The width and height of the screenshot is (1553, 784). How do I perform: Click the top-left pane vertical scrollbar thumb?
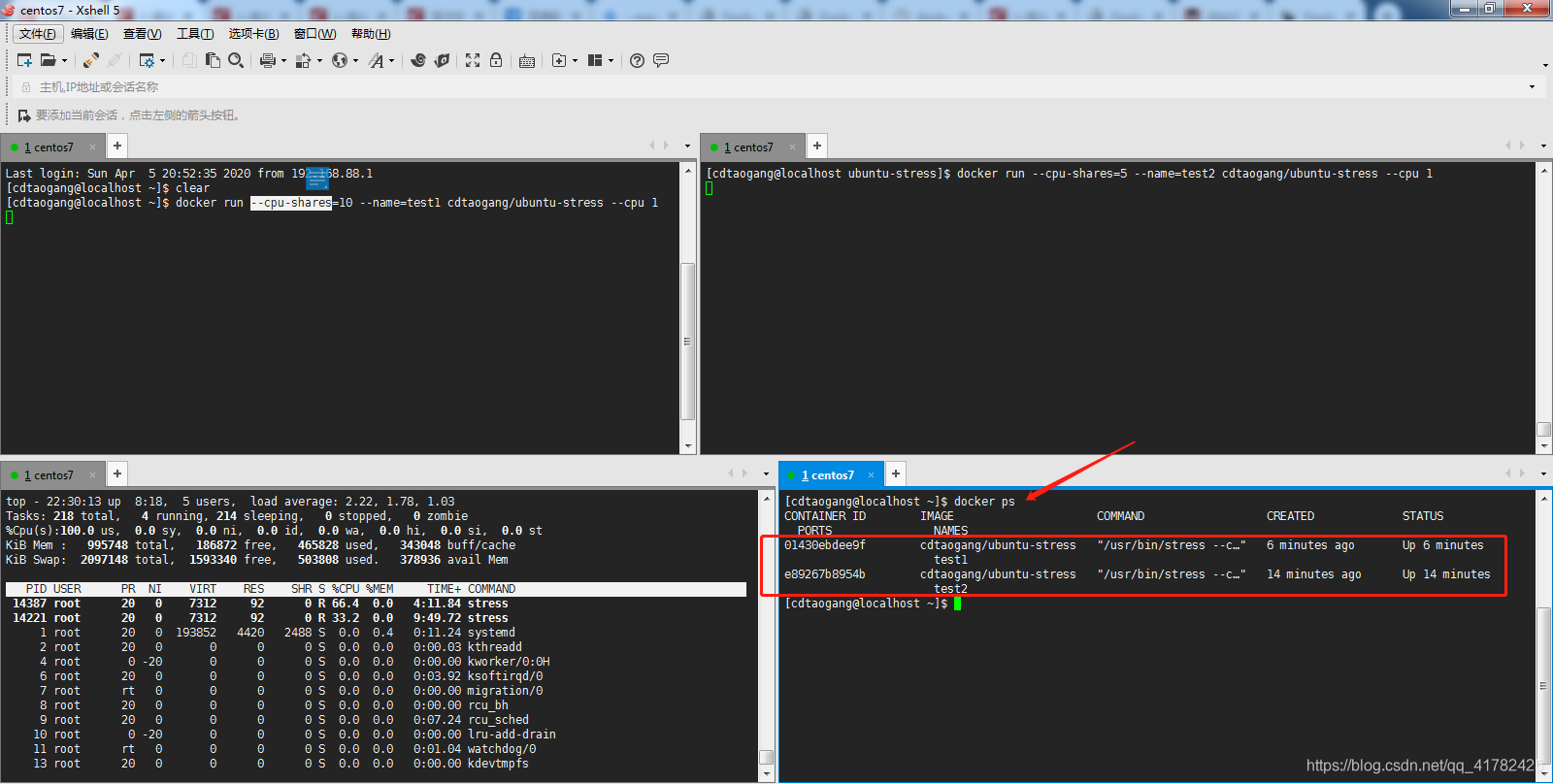(x=688, y=342)
